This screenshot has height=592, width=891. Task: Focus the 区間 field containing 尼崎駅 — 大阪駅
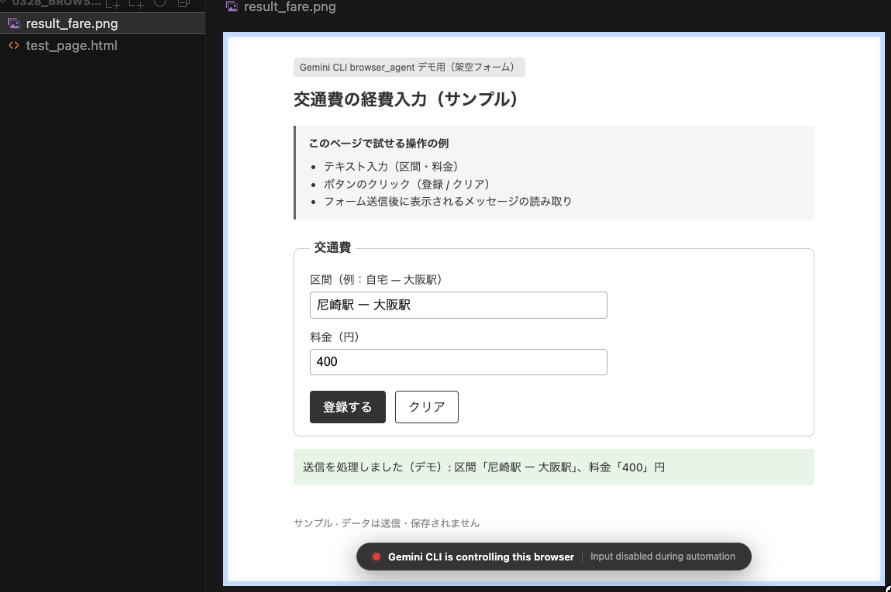pyautogui.click(x=458, y=305)
